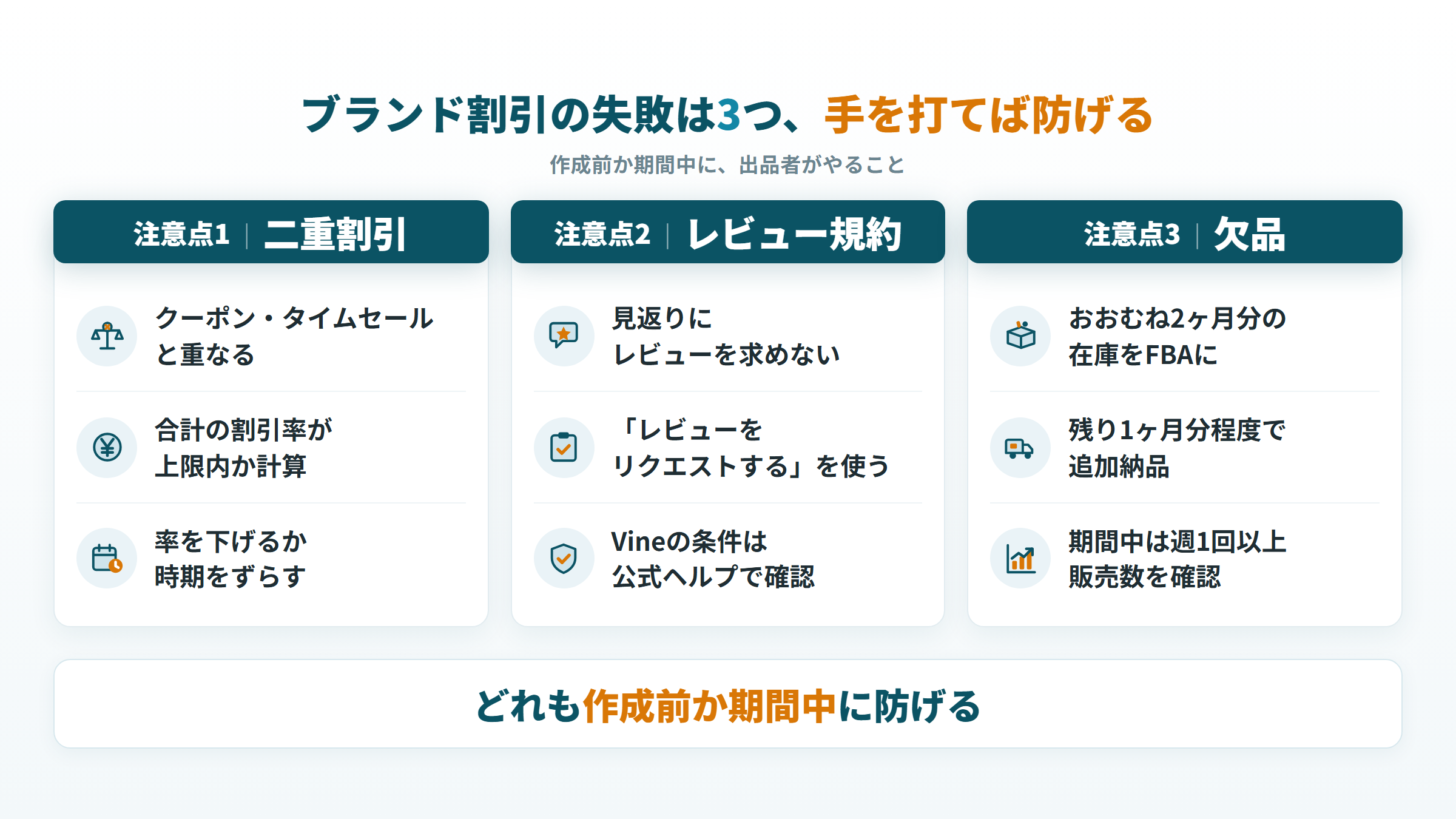Click the text 期間中は週1回以上販売数を確認
This screenshot has height=819, width=1456.
pyautogui.click(x=1177, y=558)
